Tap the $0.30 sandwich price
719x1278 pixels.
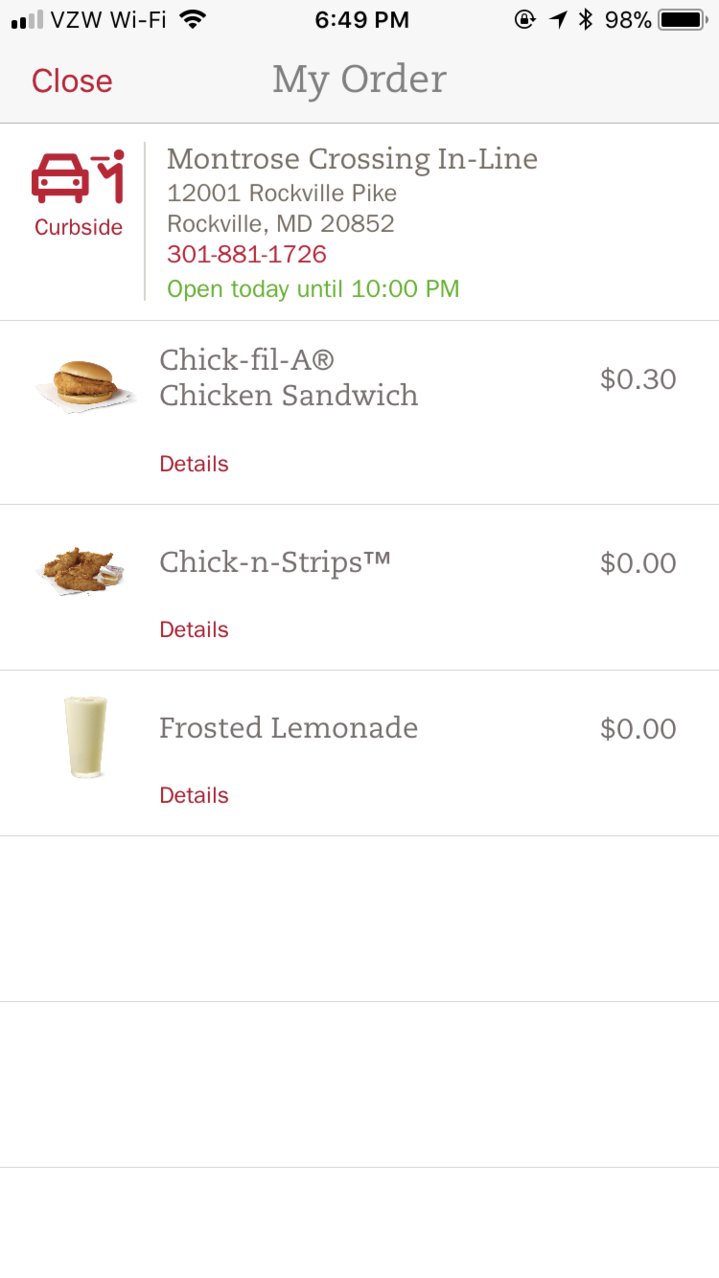(638, 379)
